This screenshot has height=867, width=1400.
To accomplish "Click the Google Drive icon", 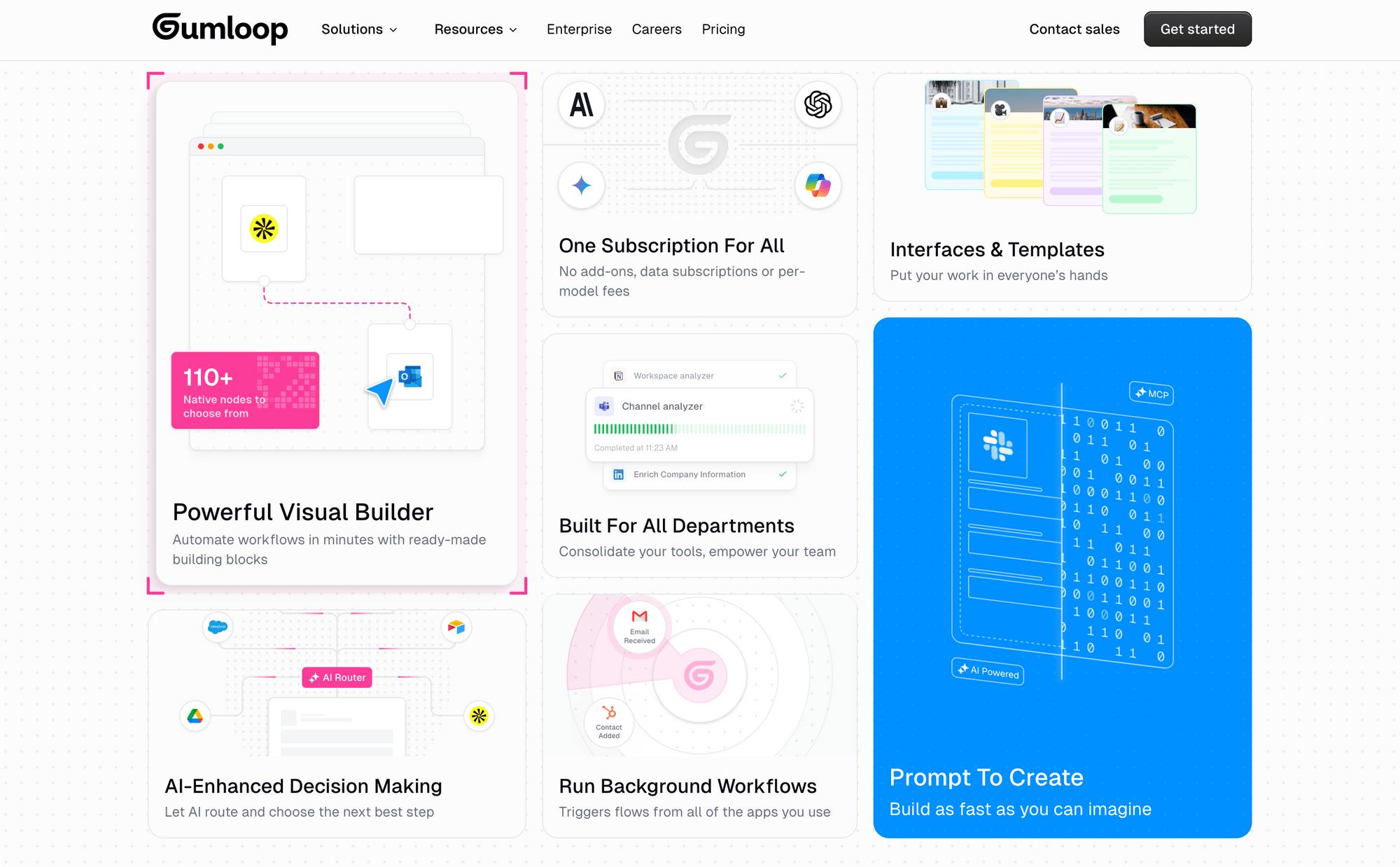I will (x=195, y=716).
